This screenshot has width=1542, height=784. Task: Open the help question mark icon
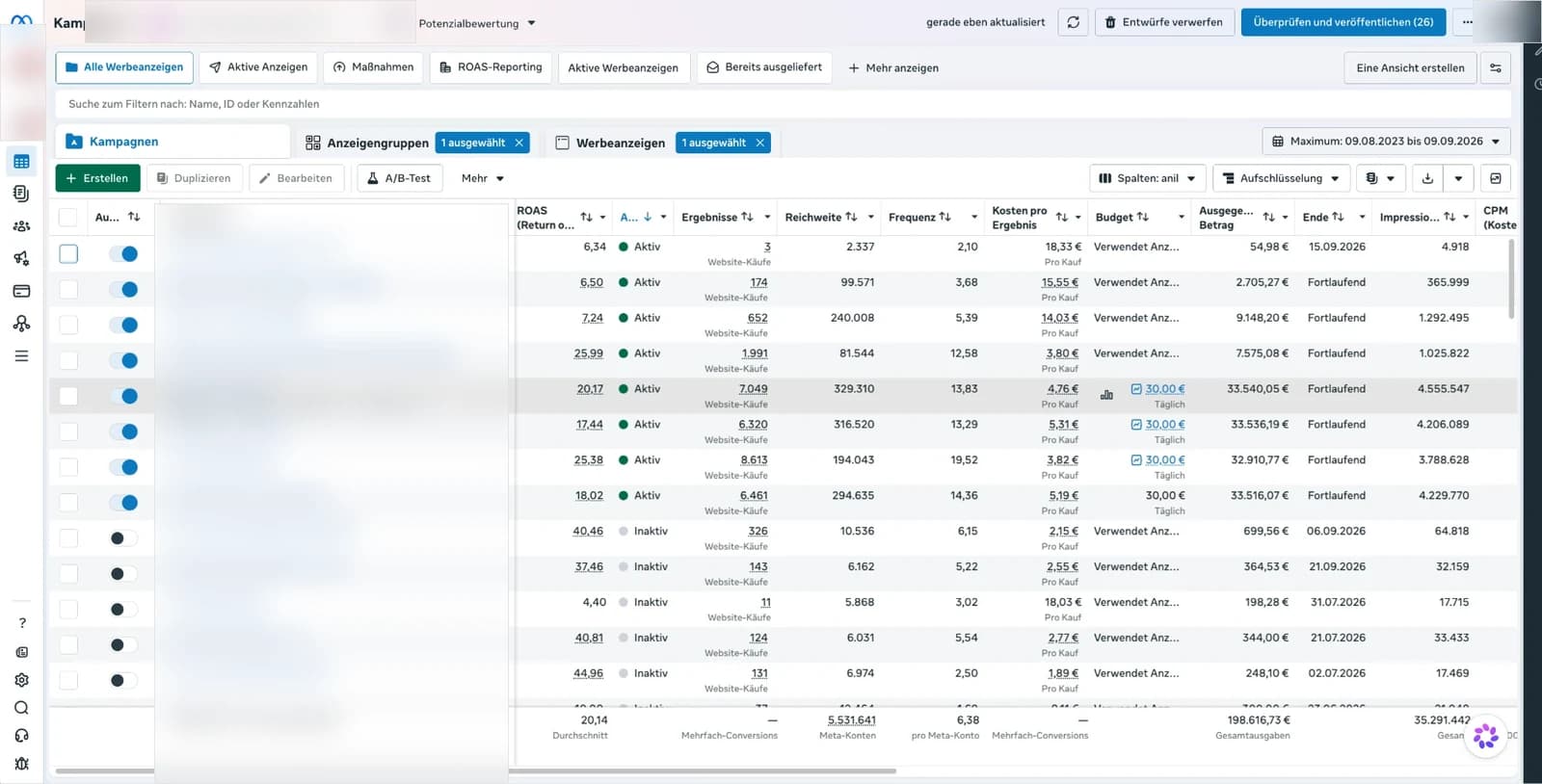click(22, 623)
